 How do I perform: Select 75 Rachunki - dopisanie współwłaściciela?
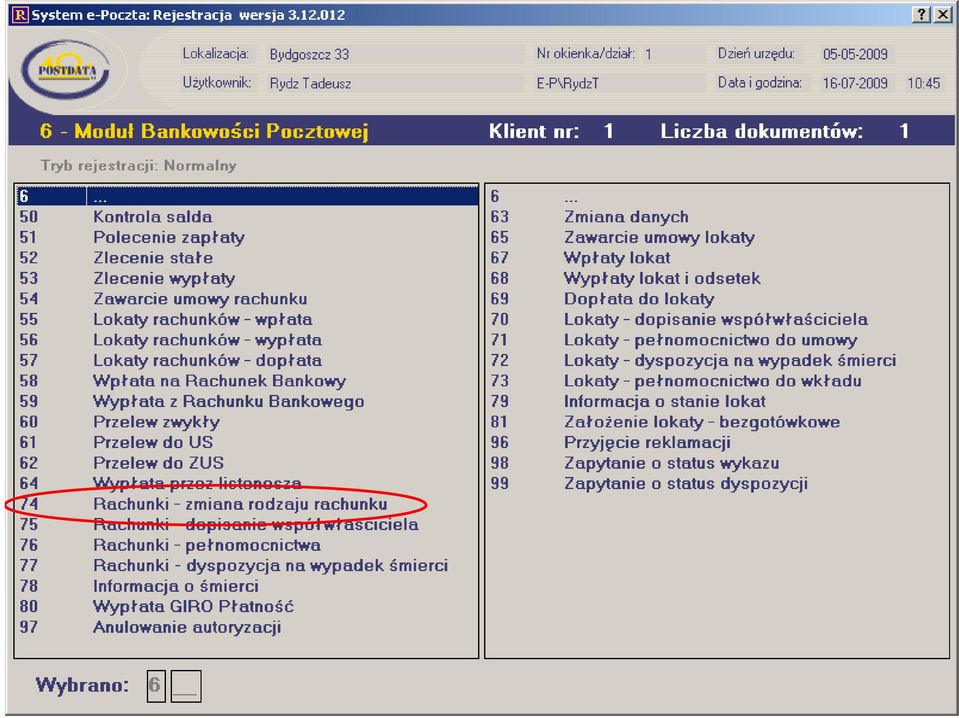246,524
